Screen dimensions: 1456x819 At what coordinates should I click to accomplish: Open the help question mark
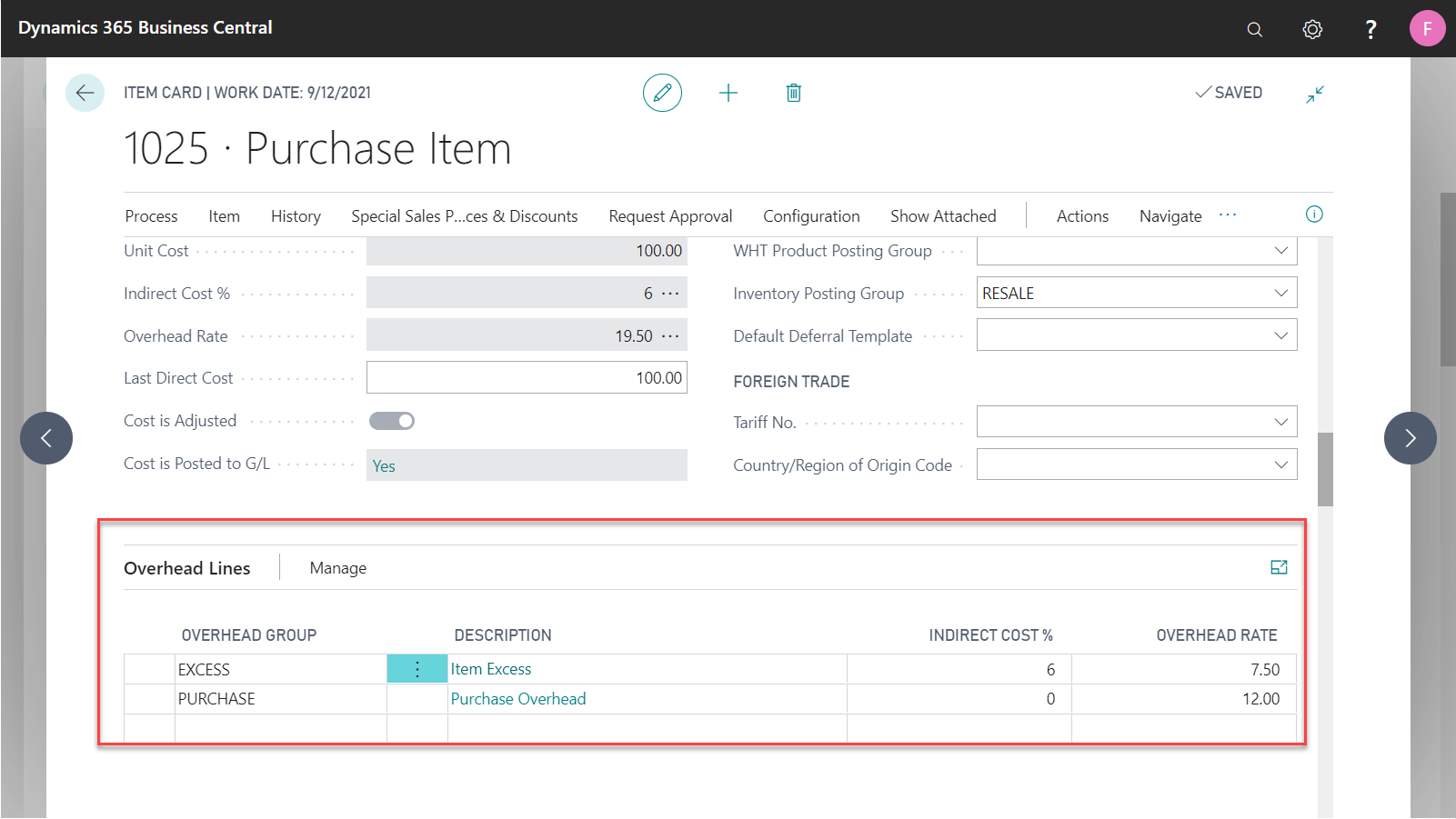1371,29
